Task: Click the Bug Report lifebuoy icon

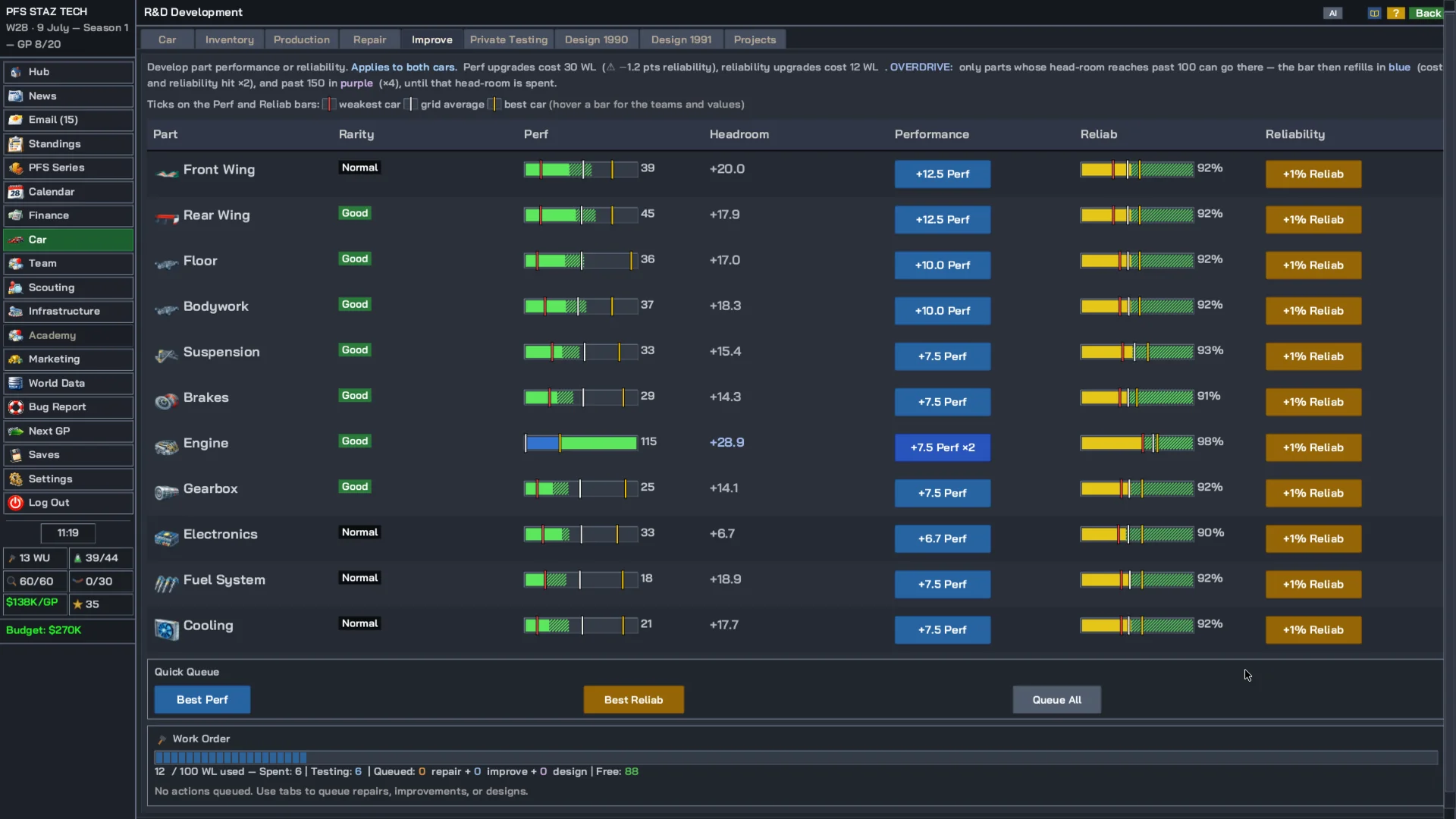Action: [x=15, y=407]
